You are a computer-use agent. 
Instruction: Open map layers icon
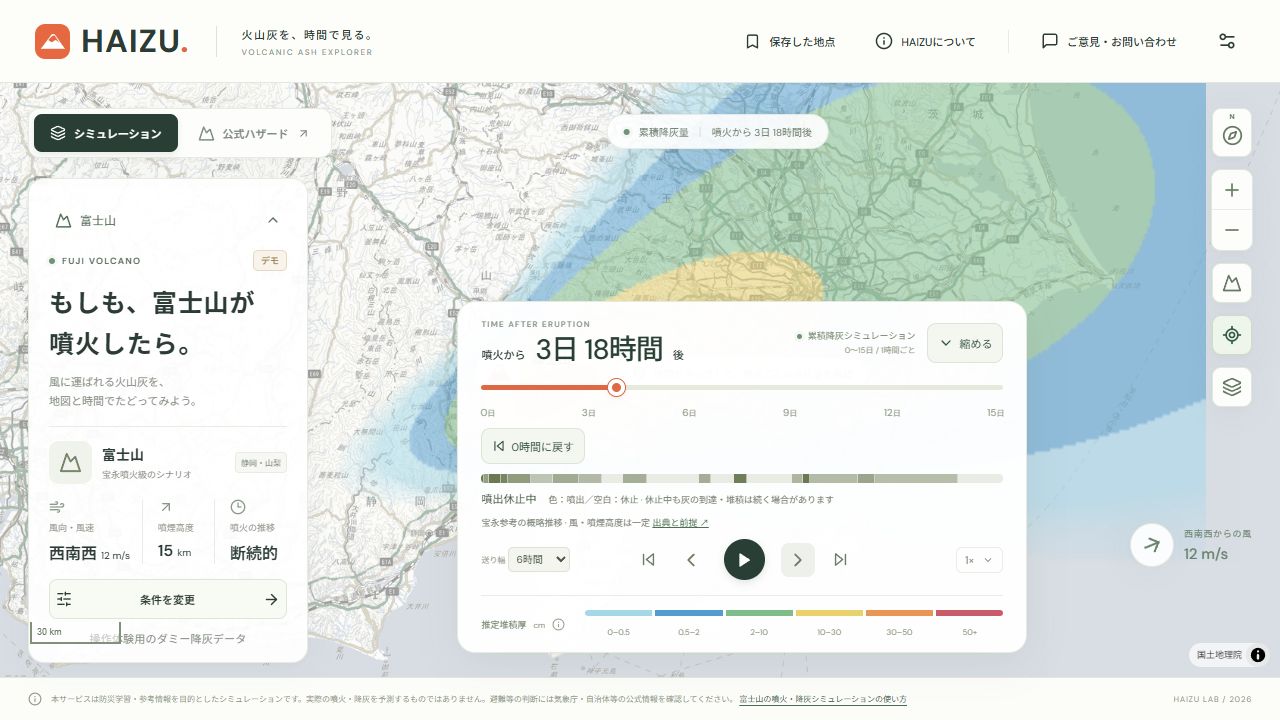point(1232,387)
